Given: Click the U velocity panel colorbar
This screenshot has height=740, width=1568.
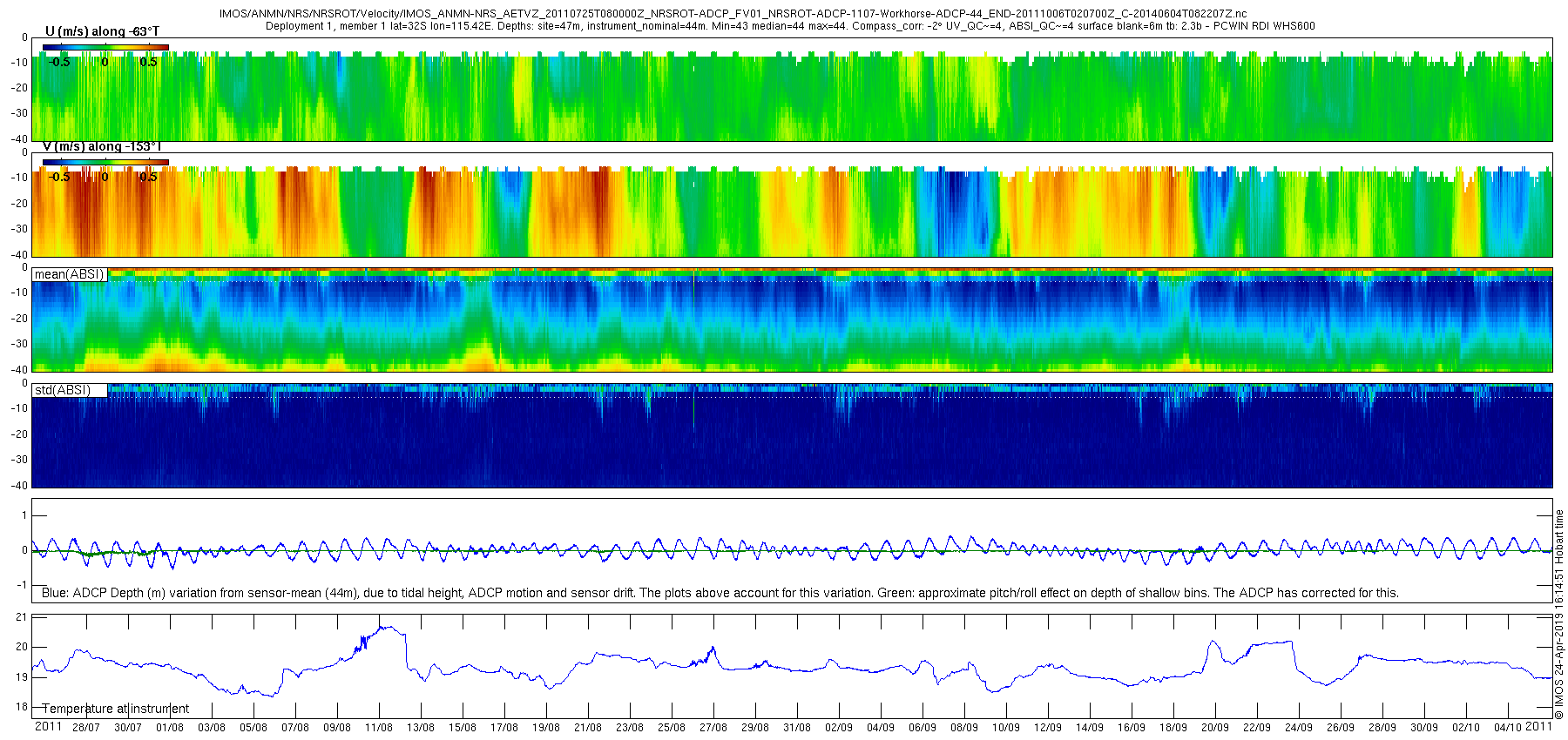Looking at the screenshot, I should [105, 47].
